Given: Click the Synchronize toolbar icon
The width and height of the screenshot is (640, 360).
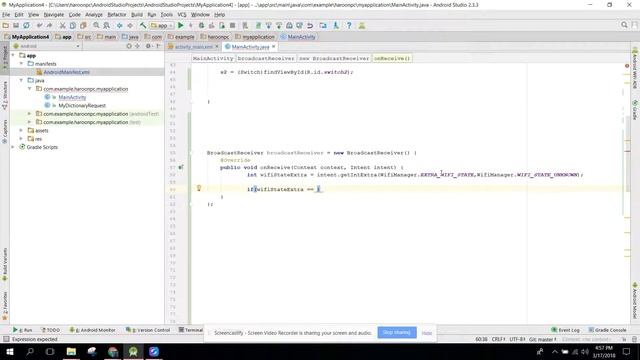Looking at the screenshot, I should 26,25.
